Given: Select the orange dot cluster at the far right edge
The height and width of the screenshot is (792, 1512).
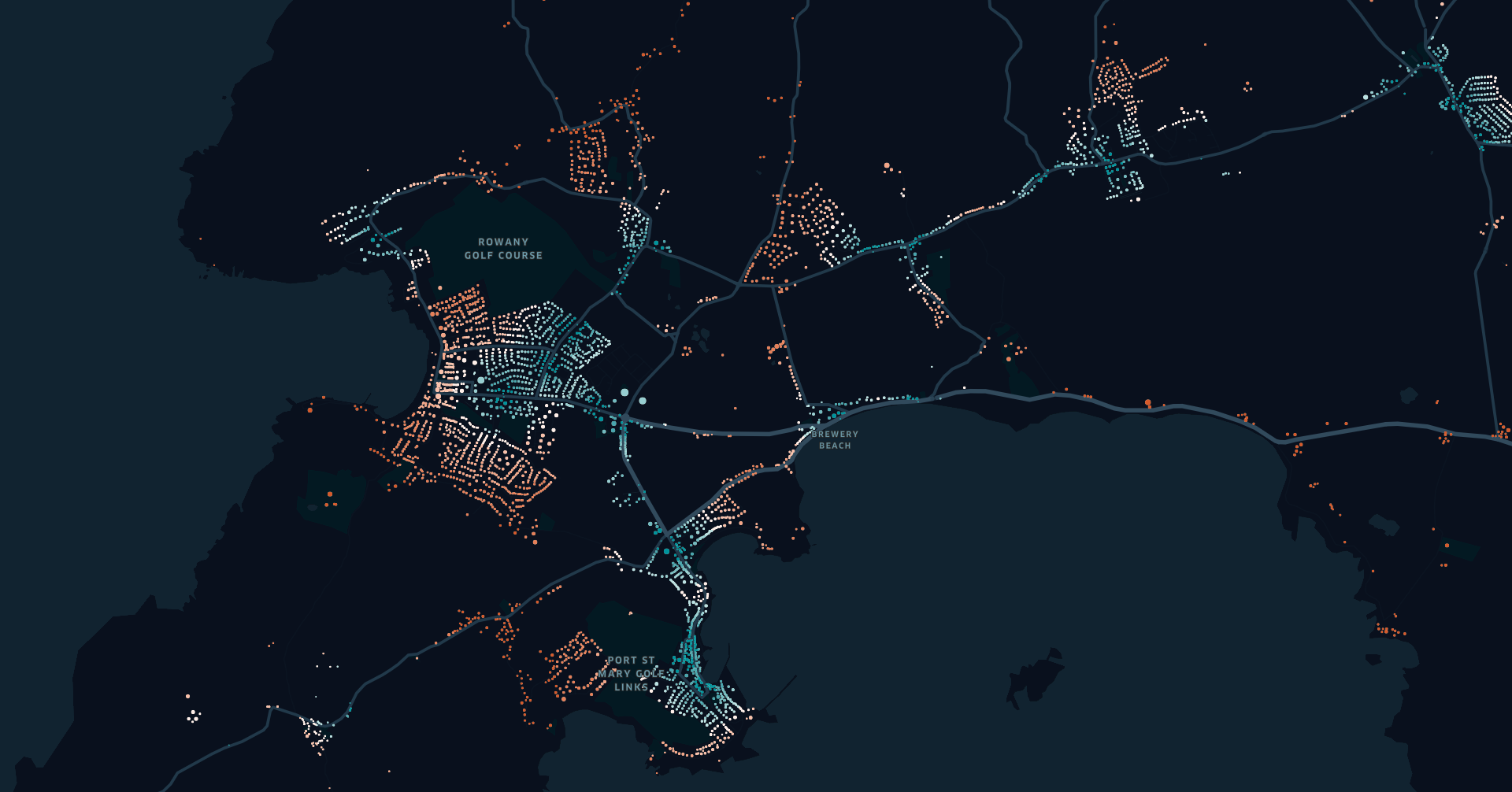Looking at the screenshot, I should point(1503,431).
